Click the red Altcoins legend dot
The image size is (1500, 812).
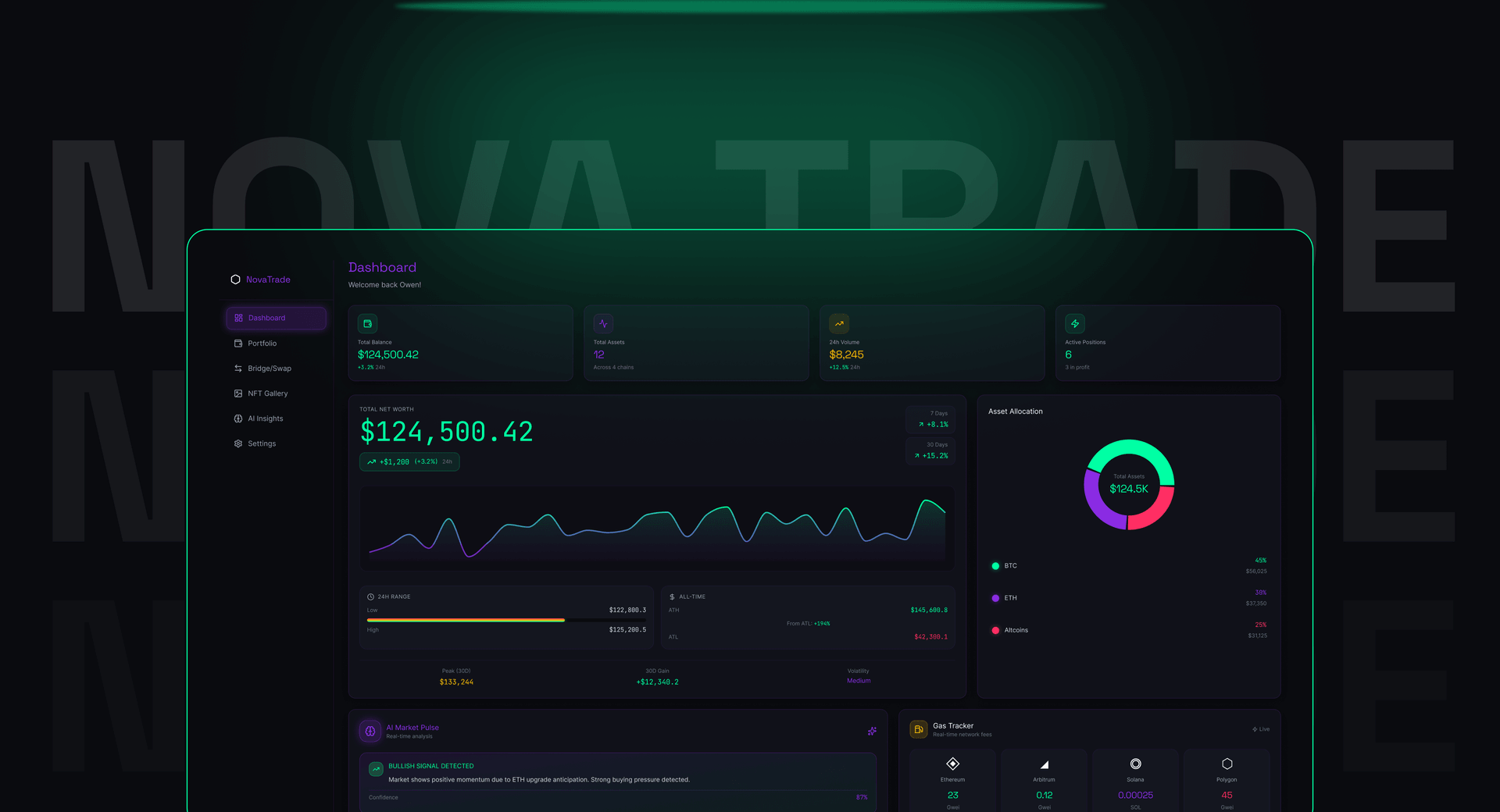click(995, 630)
